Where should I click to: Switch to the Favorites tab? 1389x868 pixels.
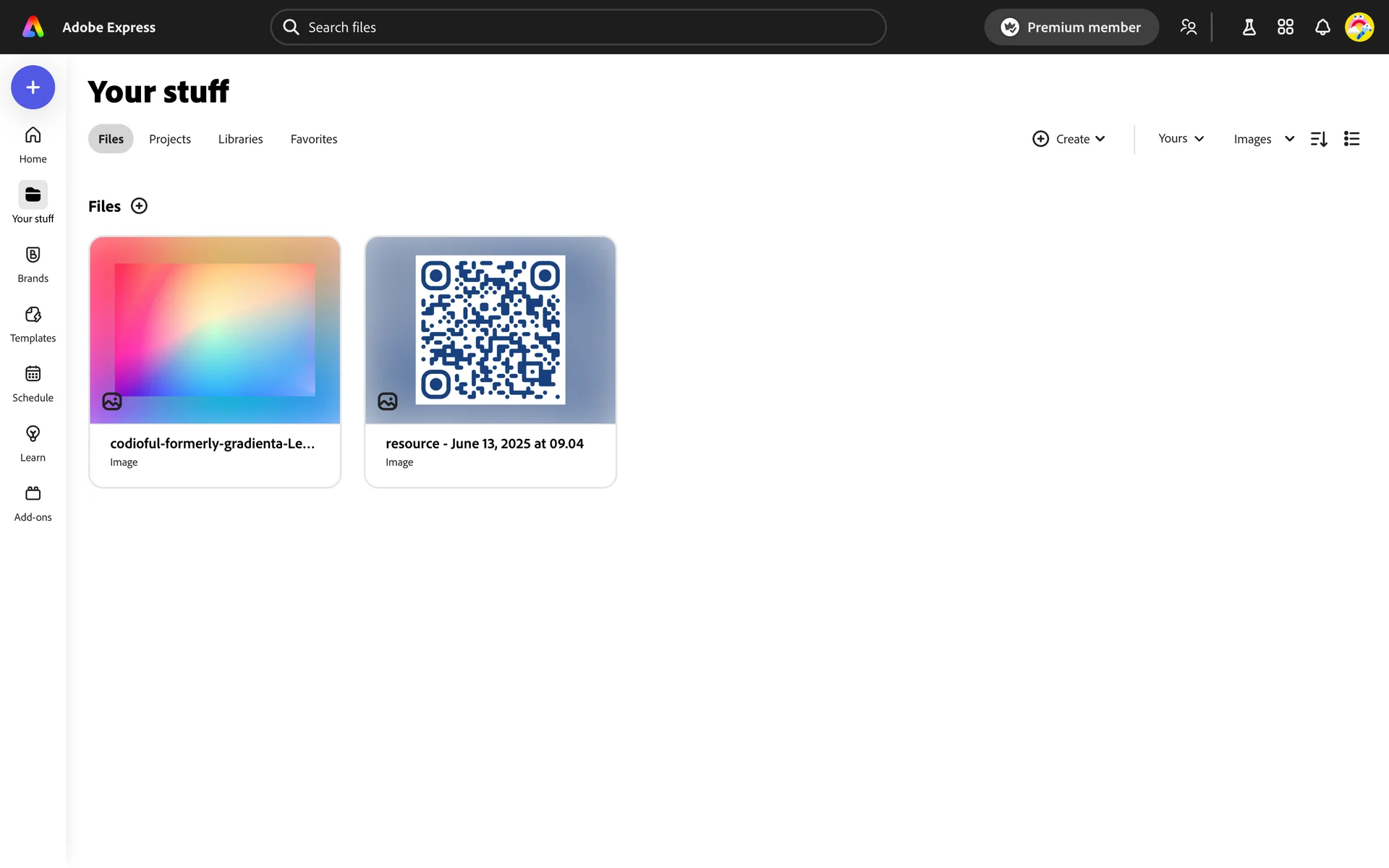(x=313, y=139)
